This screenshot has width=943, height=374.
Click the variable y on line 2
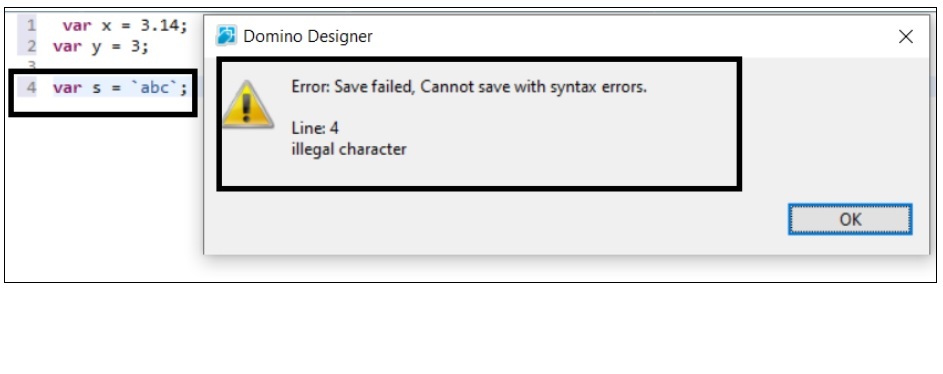coord(96,47)
